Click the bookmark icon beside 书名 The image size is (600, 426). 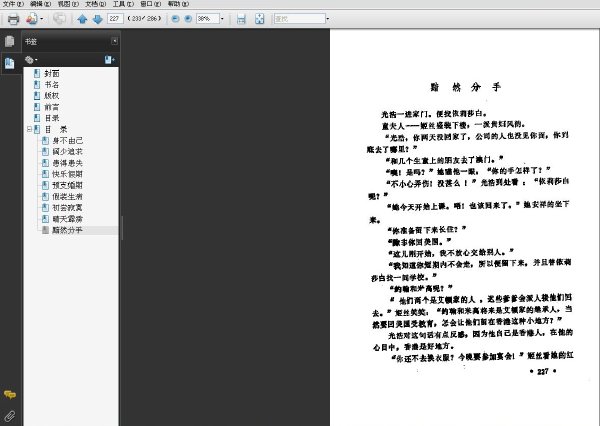(37, 85)
